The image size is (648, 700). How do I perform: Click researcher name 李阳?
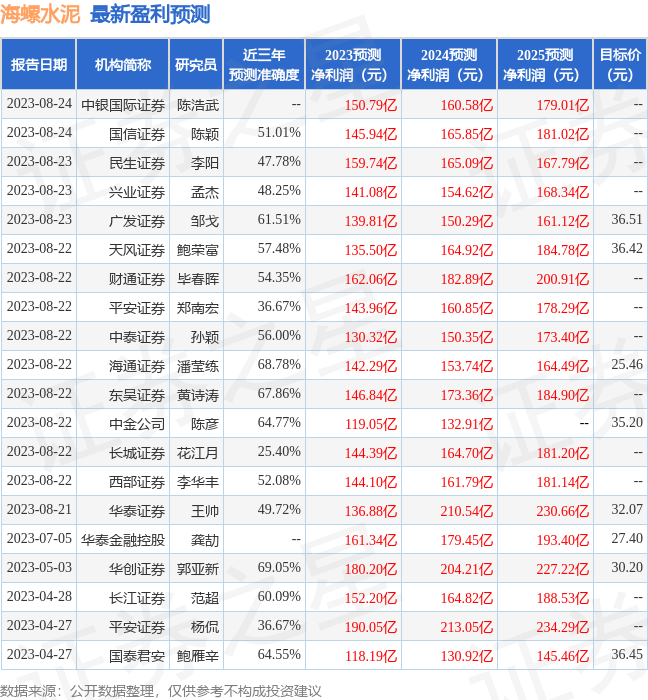point(205,163)
